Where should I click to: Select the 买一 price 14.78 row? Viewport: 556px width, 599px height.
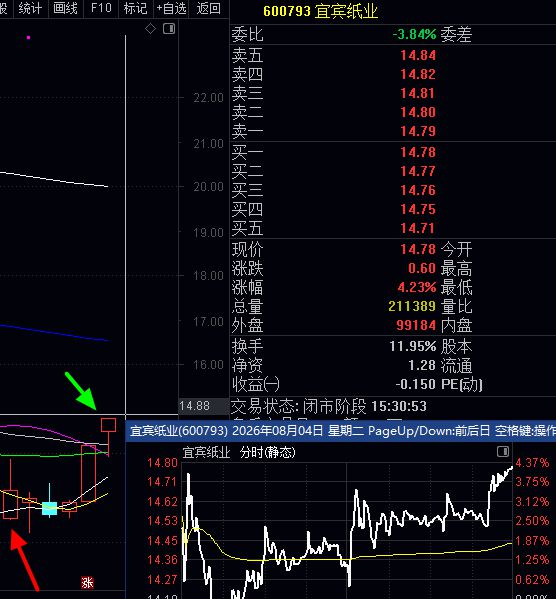(393, 152)
